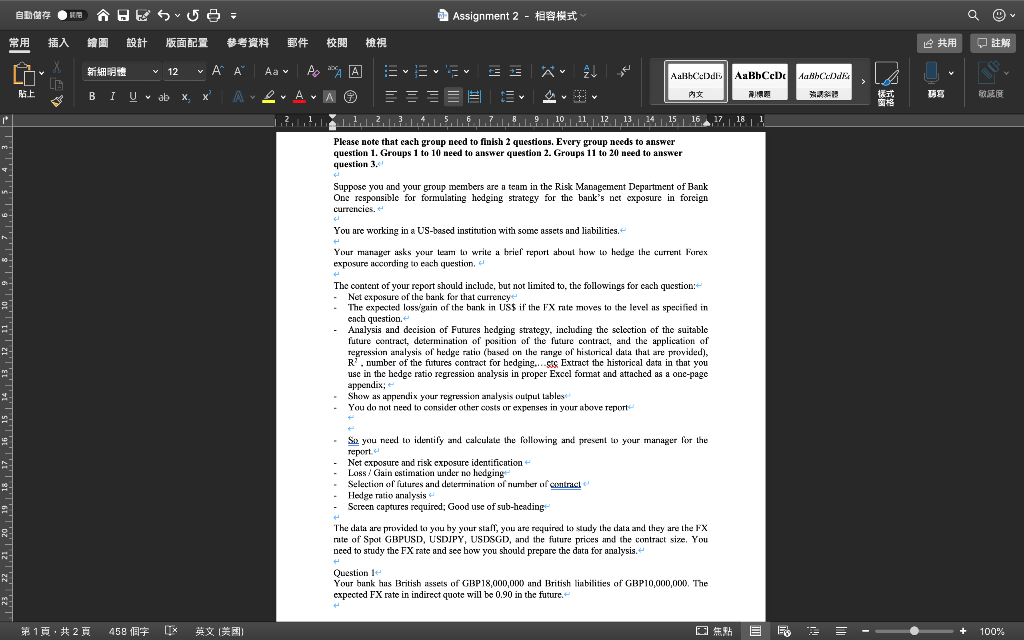
Task: Toggle show paragraph marks icon
Action: click(624, 71)
